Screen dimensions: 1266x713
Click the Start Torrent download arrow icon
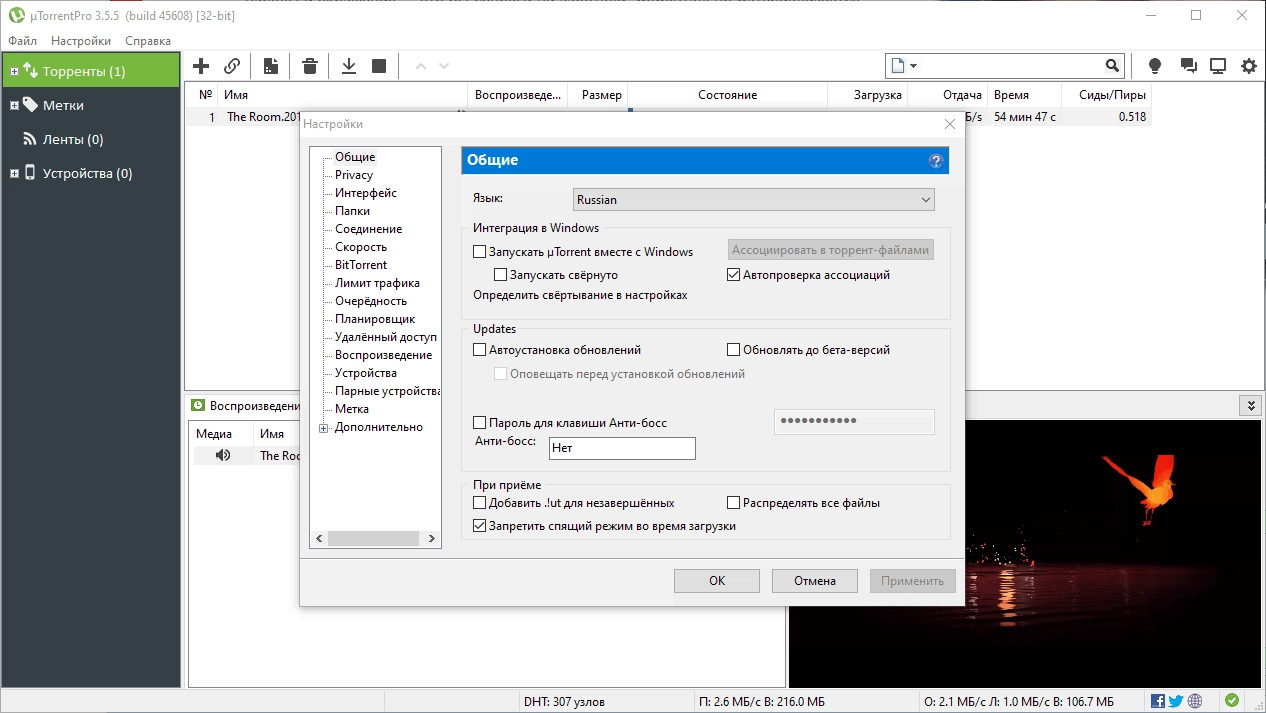349,66
